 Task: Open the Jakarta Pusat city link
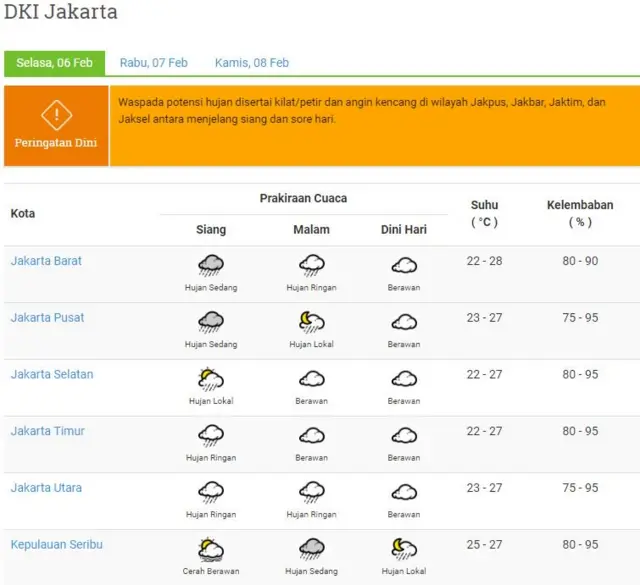(x=47, y=318)
